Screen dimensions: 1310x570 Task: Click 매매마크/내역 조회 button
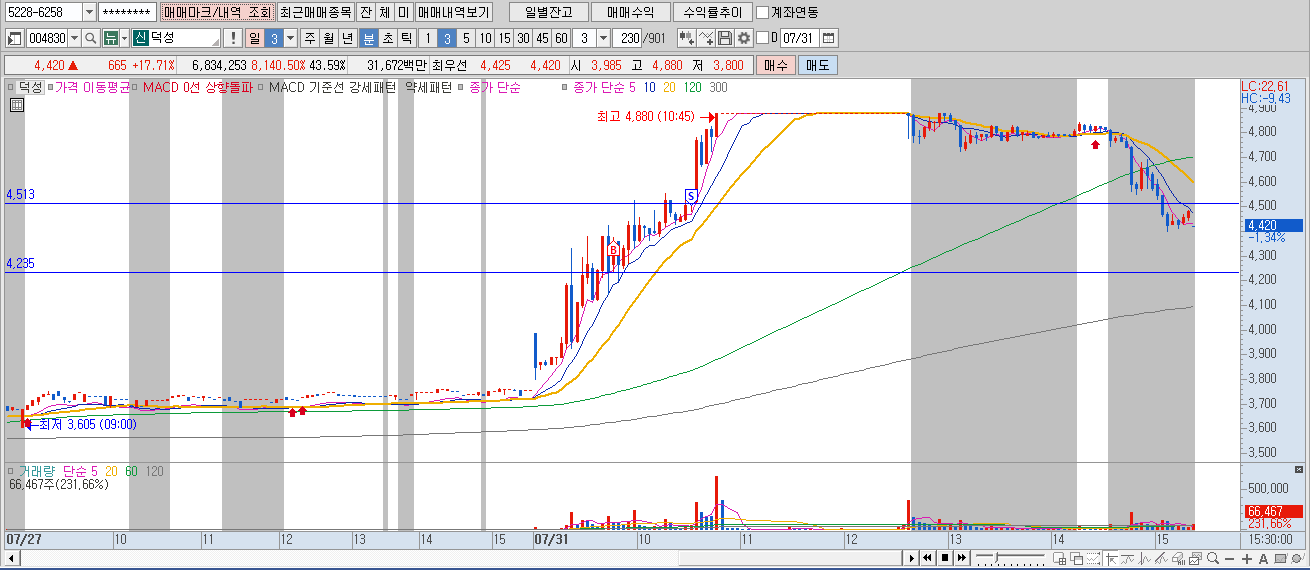pos(218,12)
